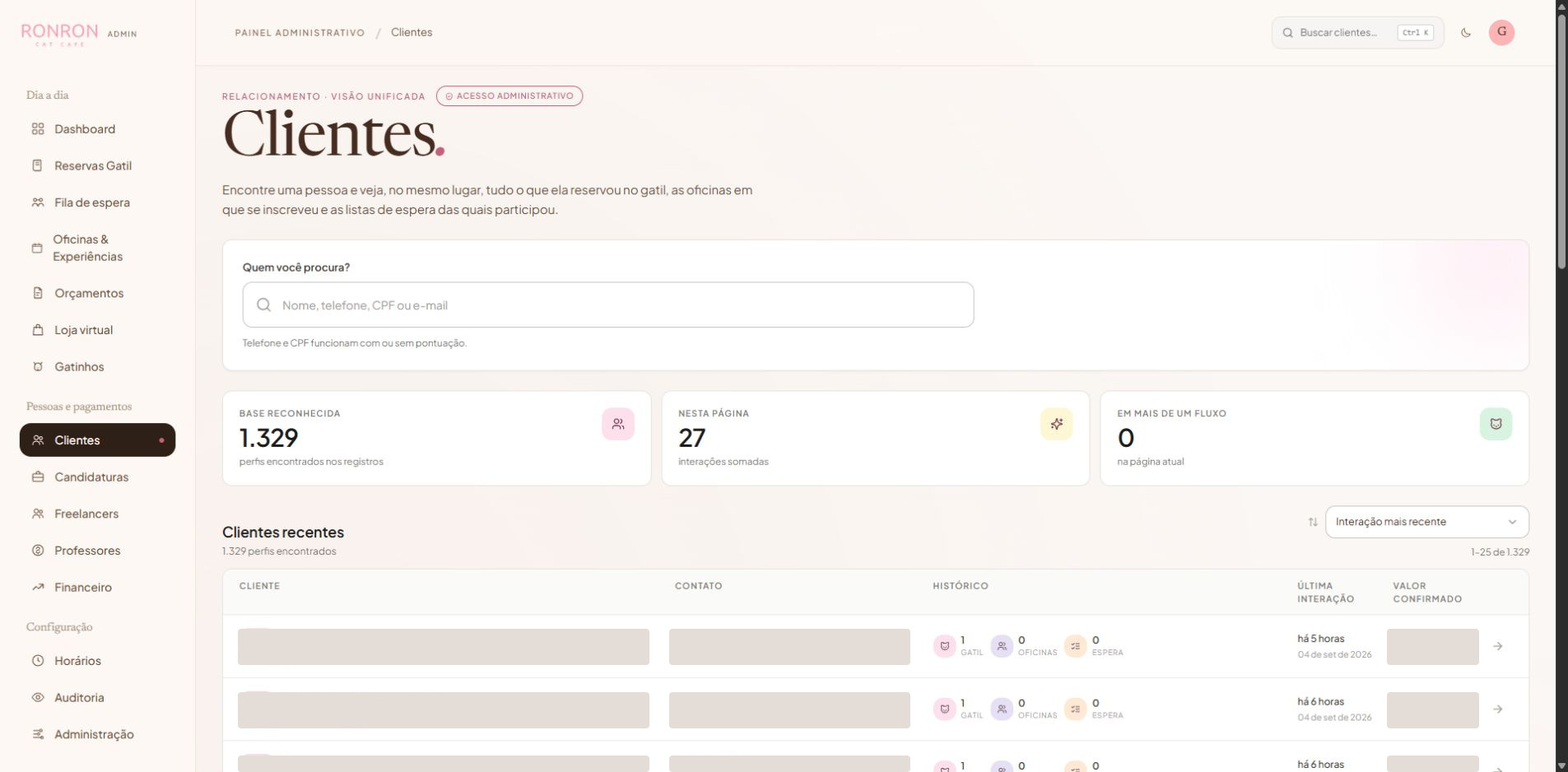Screen dimensions: 1568x772
Task: Click the 'Dia a dia' sidebar heading
Action: coord(48,95)
